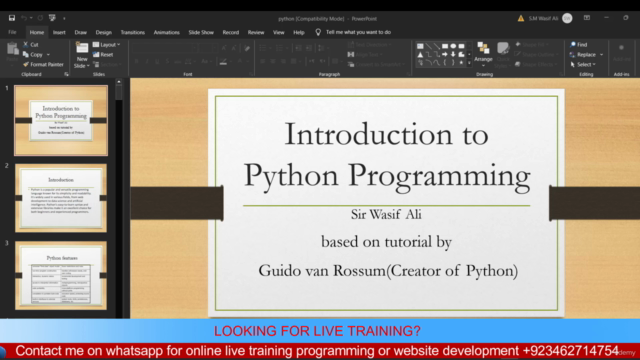The image size is (640, 360).
Task: Switch to the Transitions tab
Action: (133, 32)
